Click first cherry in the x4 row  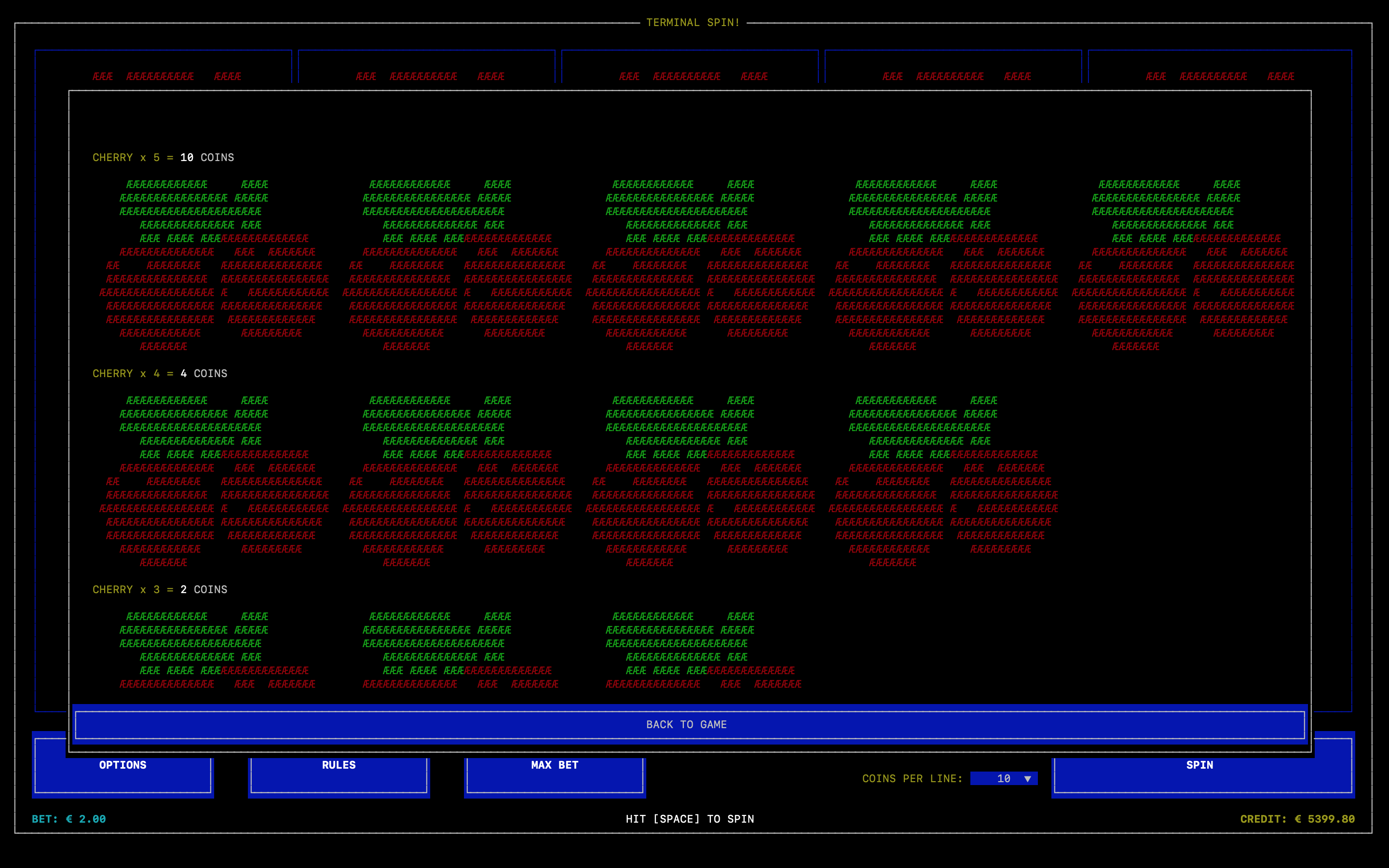coord(214,481)
